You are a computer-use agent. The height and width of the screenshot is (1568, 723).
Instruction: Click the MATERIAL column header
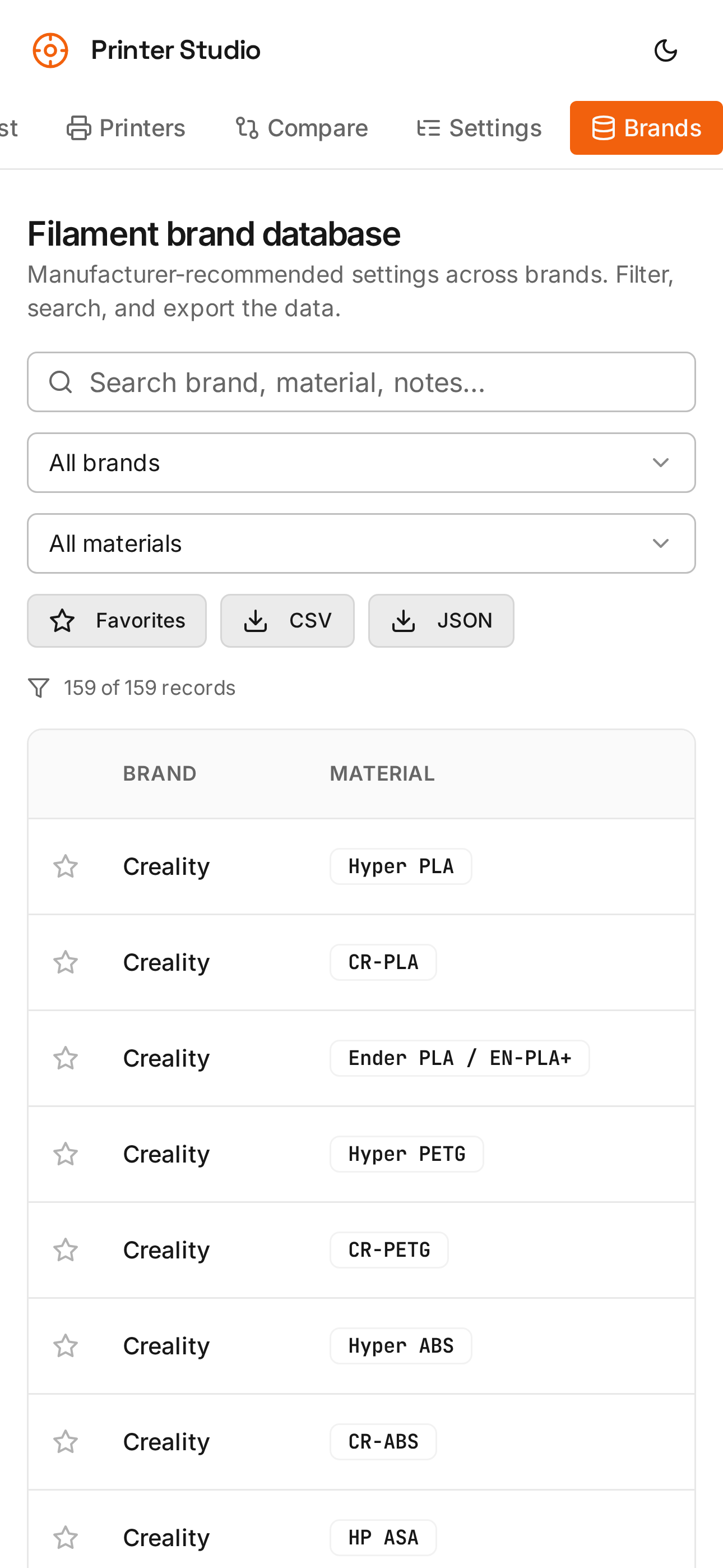(x=382, y=774)
